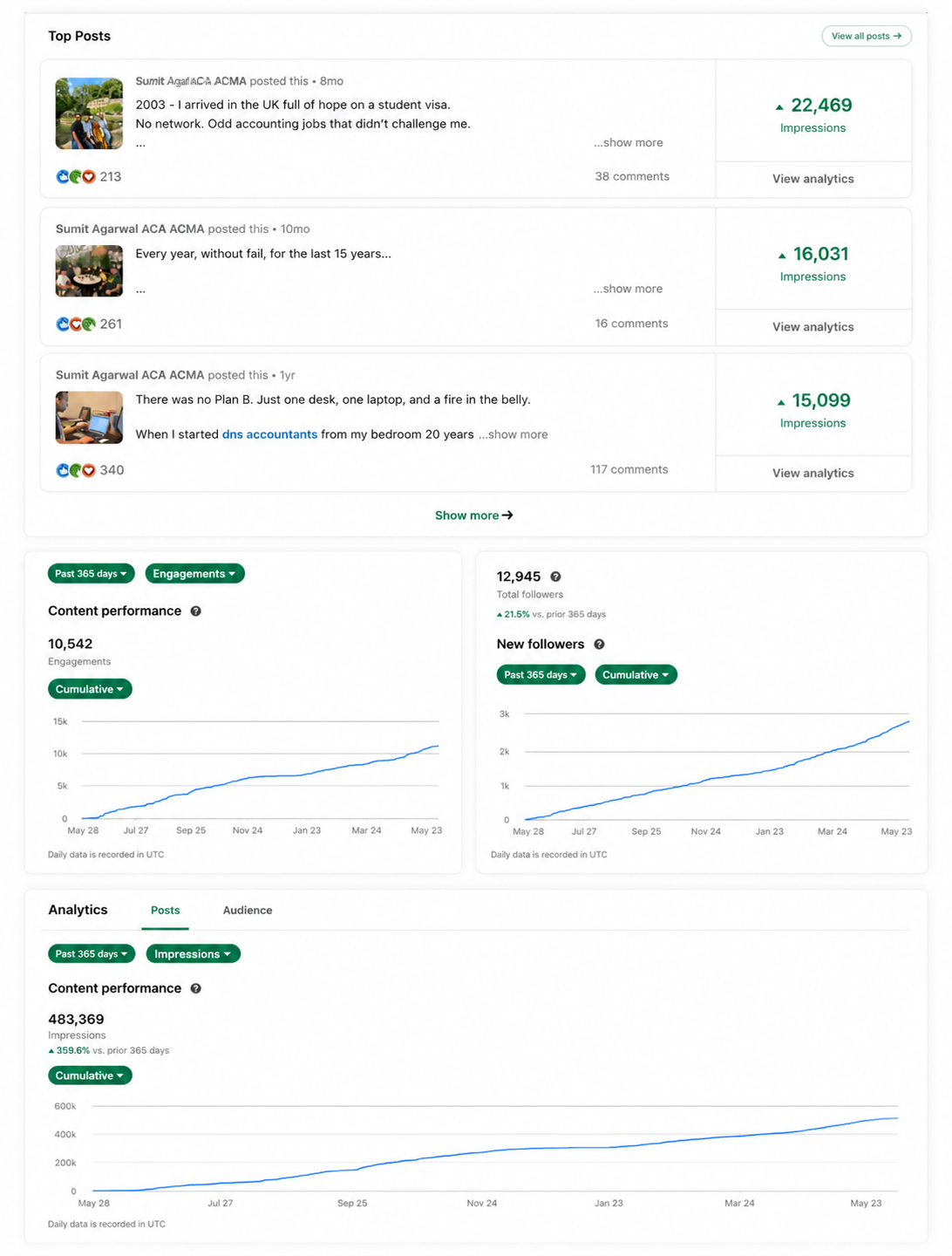This screenshot has height=1256, width=952.
Task: Open Cumulative dropdown under 10,542 Engagements
Action: point(90,689)
